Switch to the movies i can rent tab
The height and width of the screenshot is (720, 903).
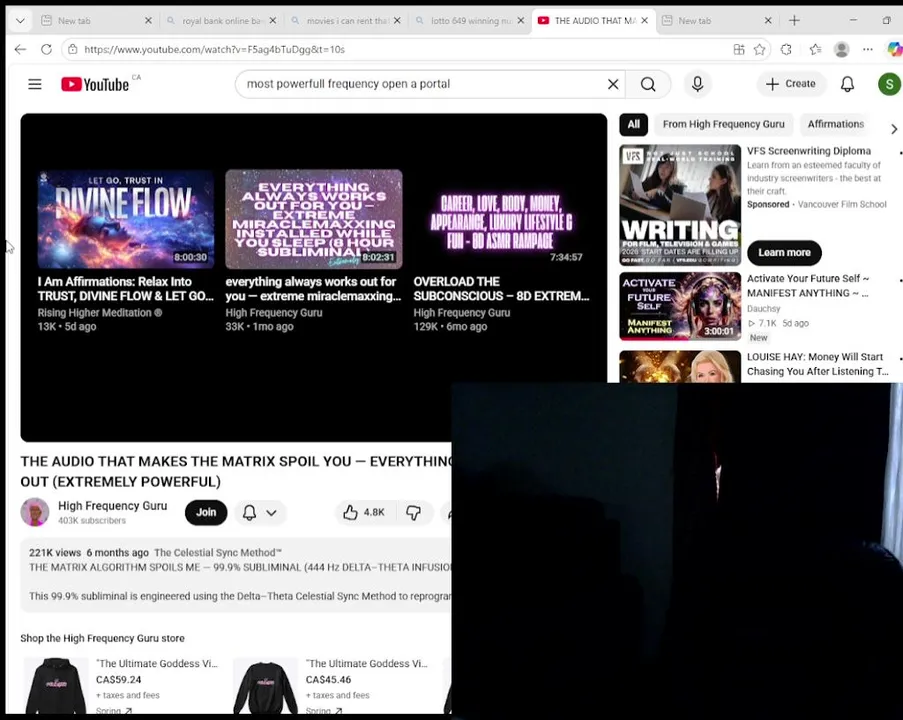[x=346, y=21]
